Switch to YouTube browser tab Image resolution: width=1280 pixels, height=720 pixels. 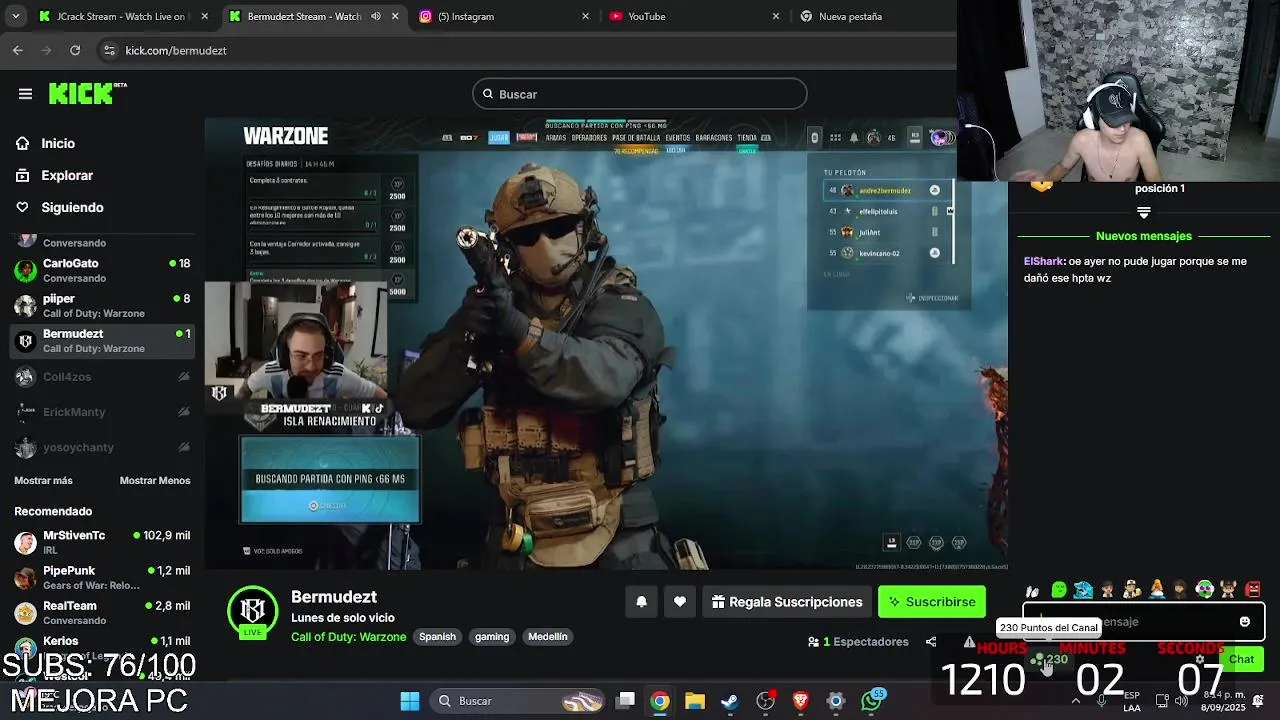point(694,16)
